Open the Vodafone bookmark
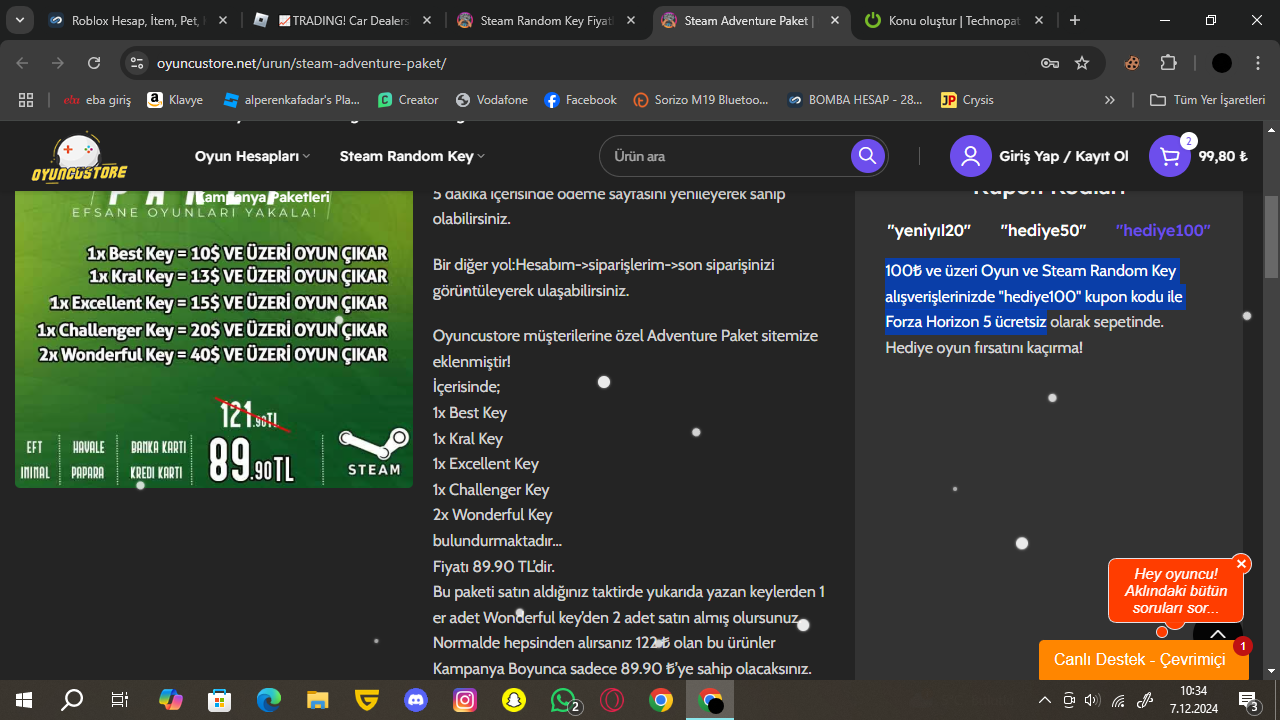This screenshot has height=720, width=1280. (491, 100)
